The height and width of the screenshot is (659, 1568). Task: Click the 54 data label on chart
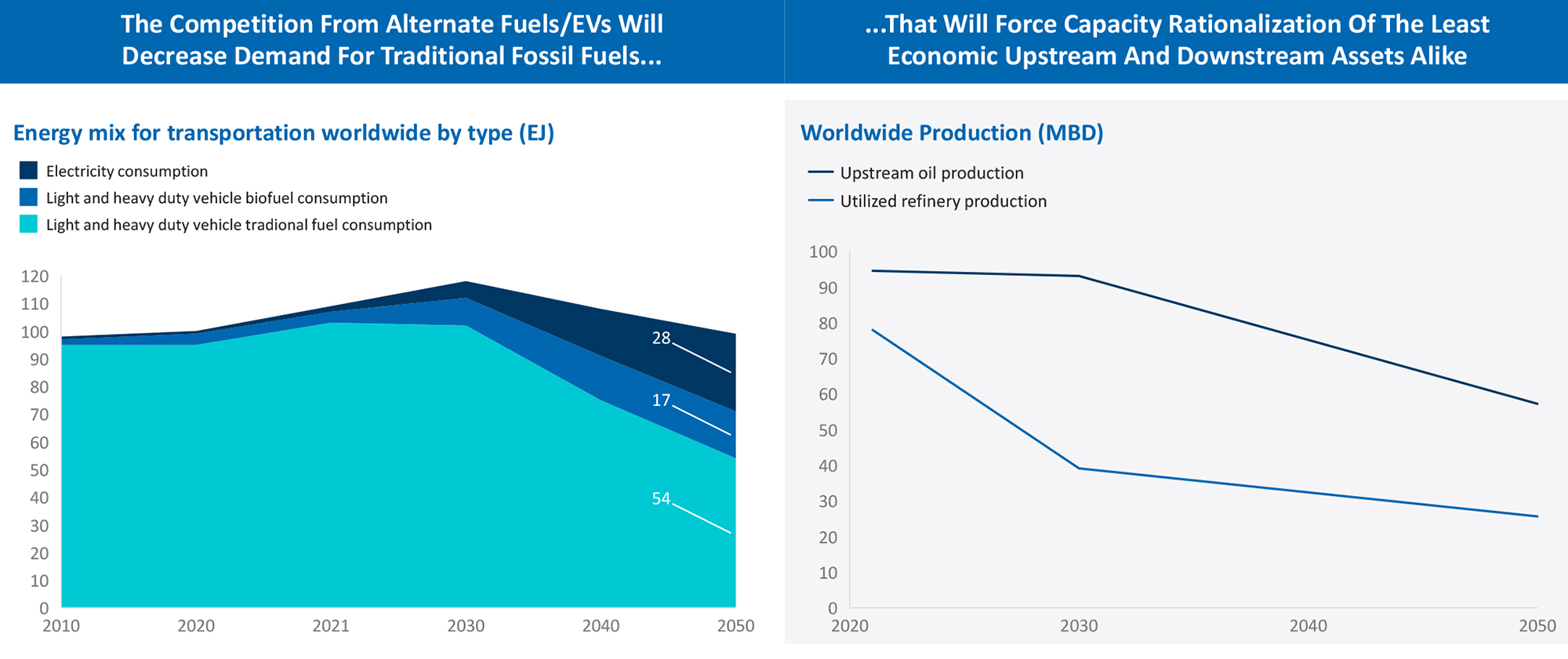(x=661, y=498)
